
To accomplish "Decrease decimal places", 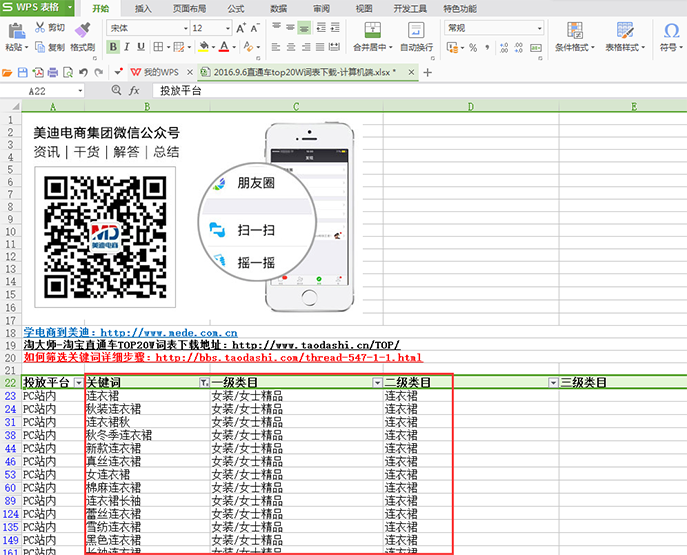I will 519,47.
